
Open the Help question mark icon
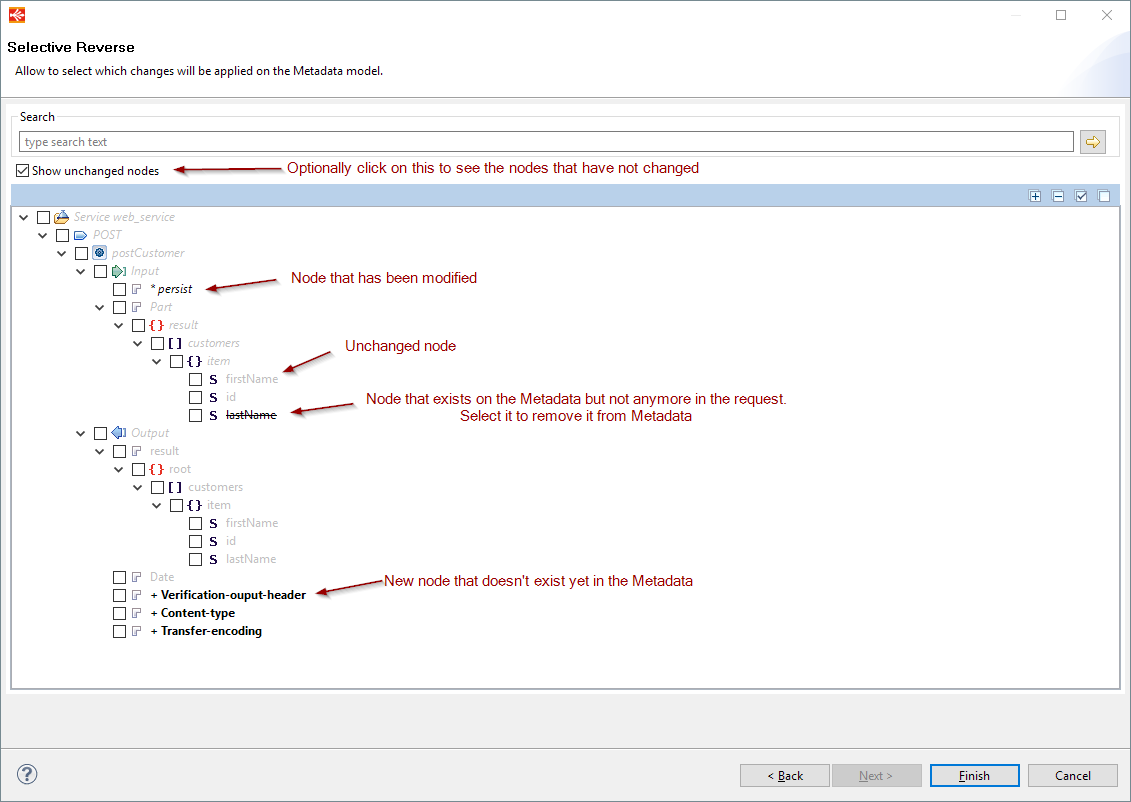27,774
